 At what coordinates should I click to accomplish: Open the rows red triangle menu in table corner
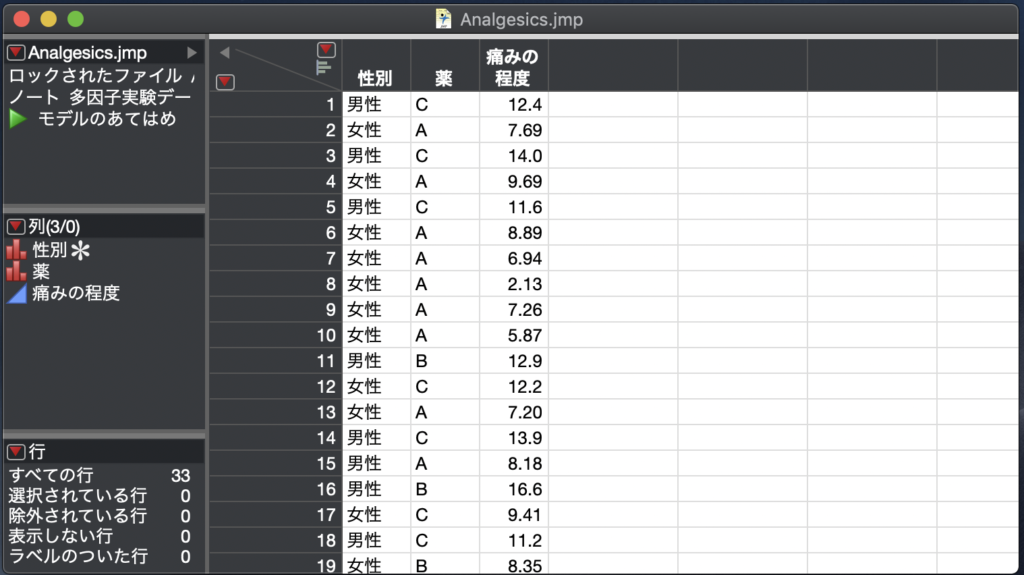coord(225,82)
